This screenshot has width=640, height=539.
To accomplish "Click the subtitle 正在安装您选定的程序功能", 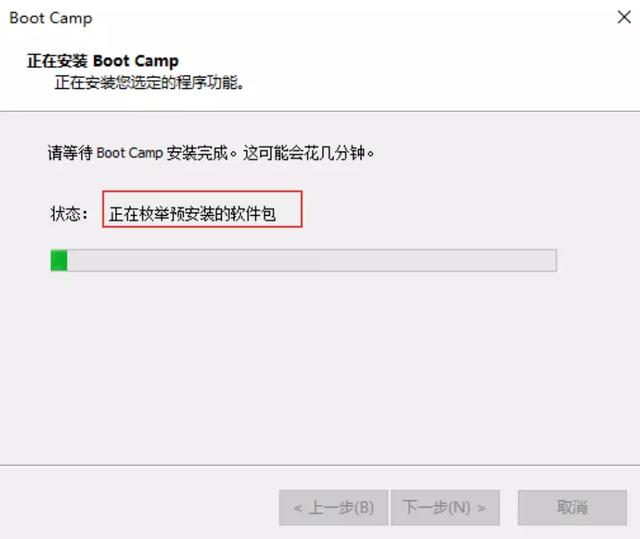I will pos(149,83).
